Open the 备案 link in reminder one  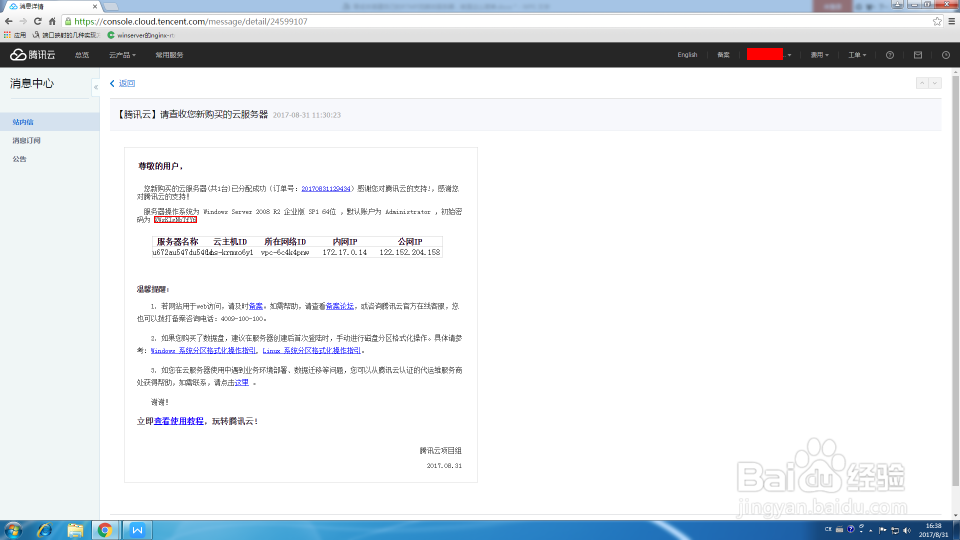[256, 306]
